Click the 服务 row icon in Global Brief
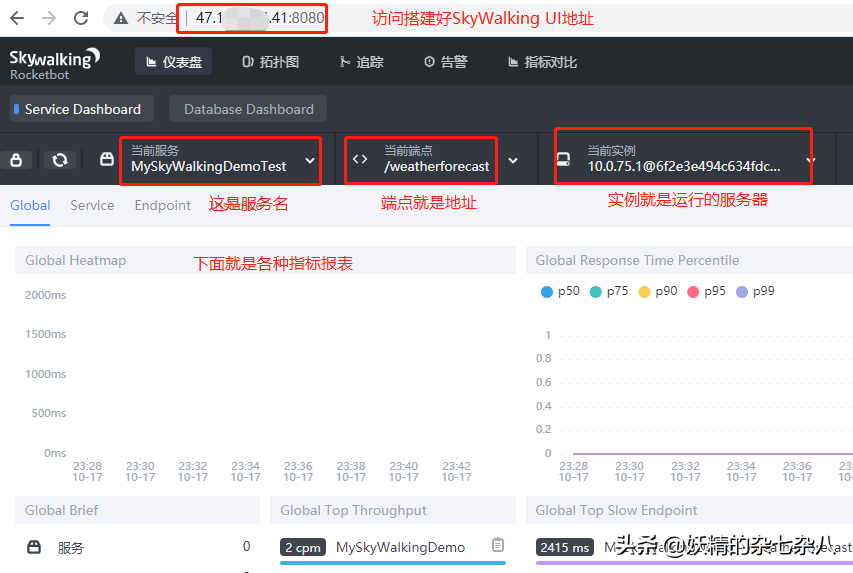Viewport: 853px width, 573px height. tap(34, 546)
